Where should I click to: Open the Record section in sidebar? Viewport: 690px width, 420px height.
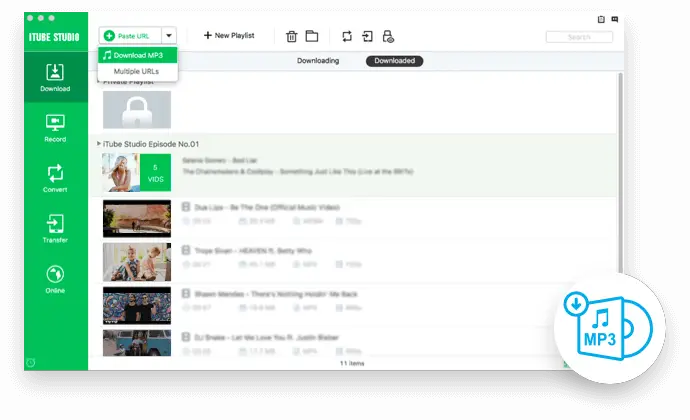(55, 128)
